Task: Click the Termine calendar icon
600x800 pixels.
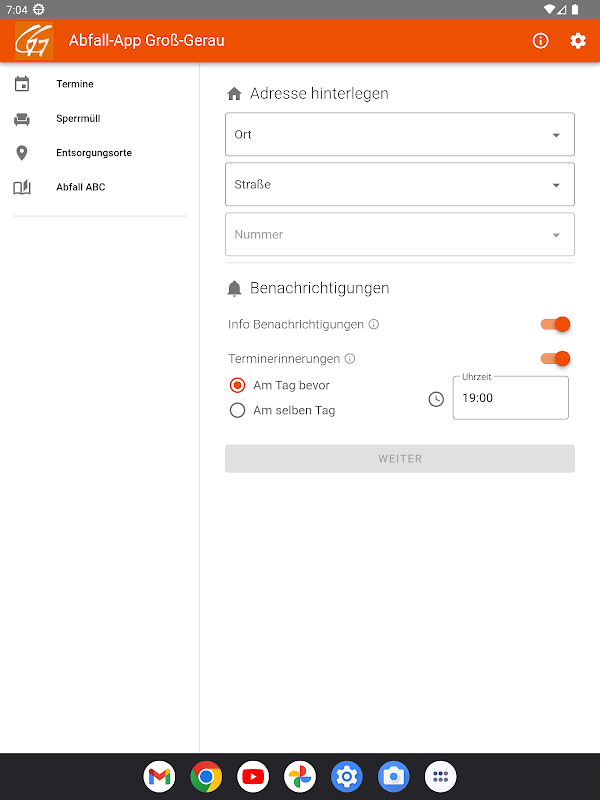Action: click(x=22, y=84)
